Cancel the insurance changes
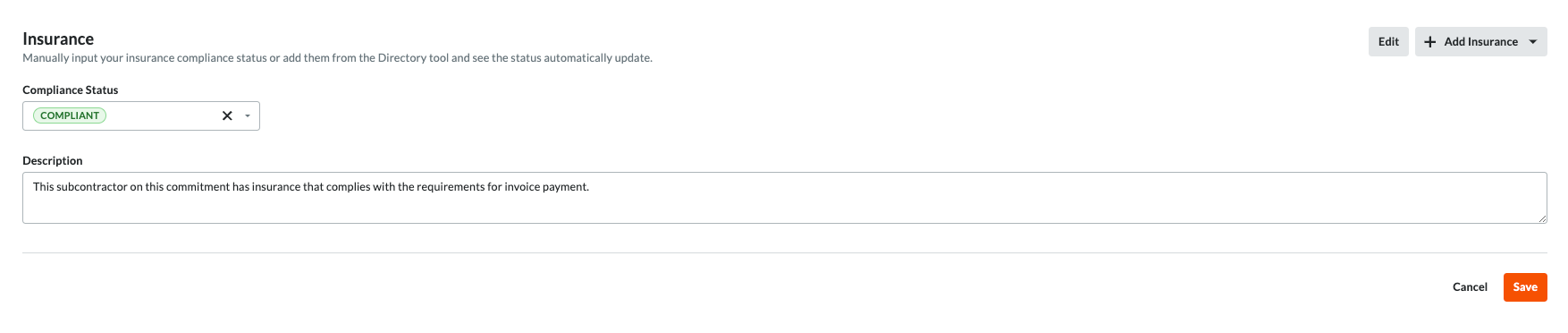The width and height of the screenshot is (1568, 333). [x=1470, y=287]
